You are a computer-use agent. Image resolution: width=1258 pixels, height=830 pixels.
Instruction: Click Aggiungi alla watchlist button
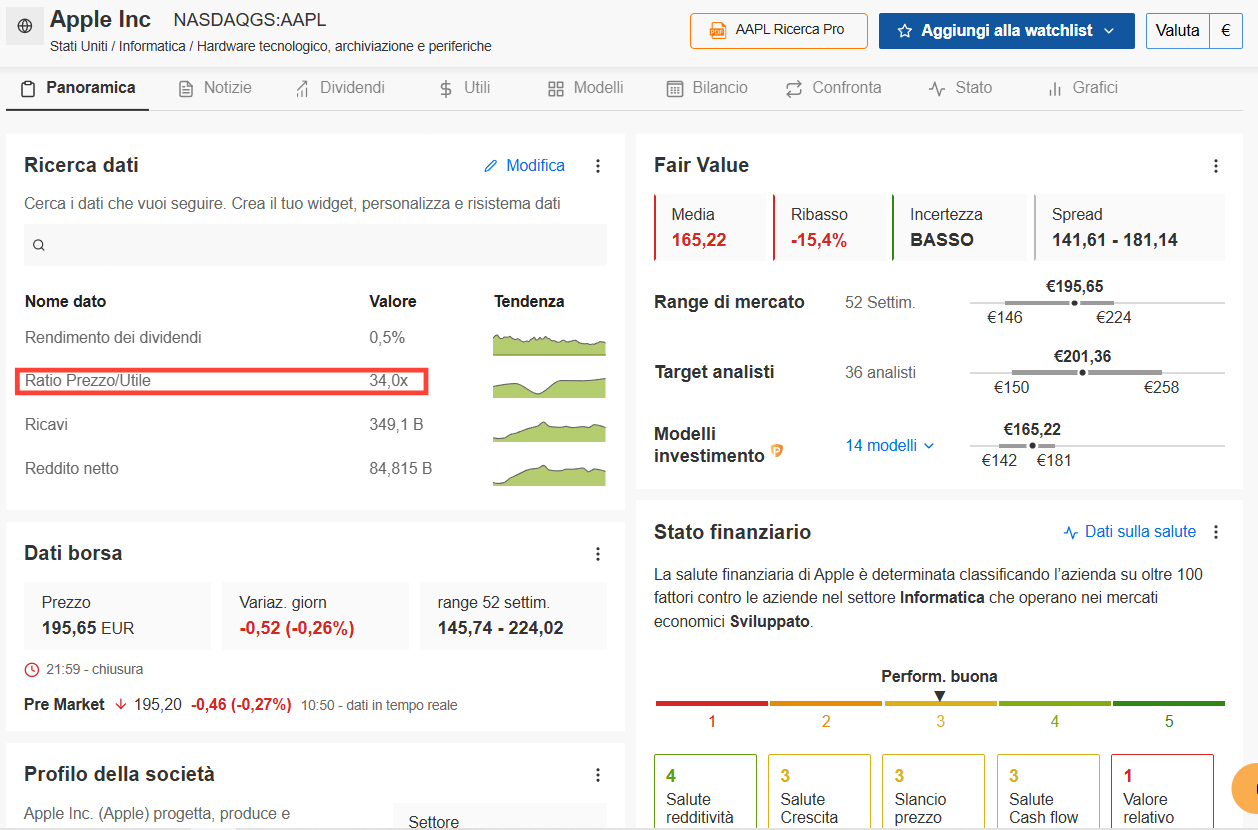point(1007,31)
